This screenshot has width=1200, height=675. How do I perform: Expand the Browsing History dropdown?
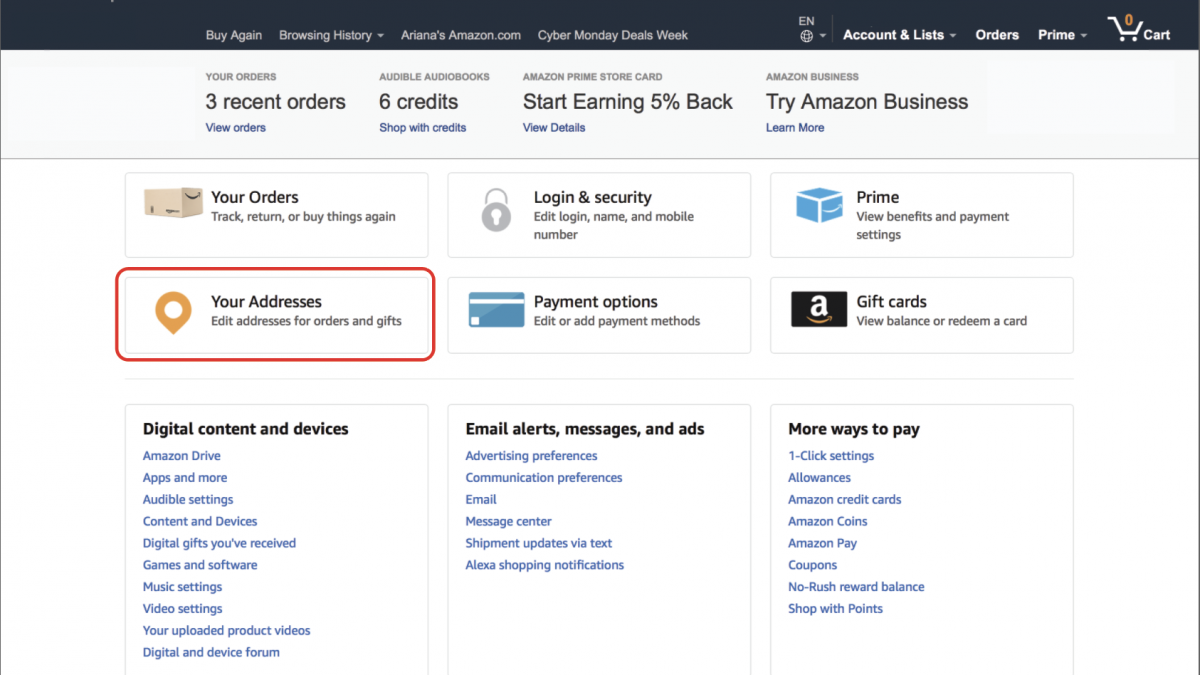tap(331, 35)
